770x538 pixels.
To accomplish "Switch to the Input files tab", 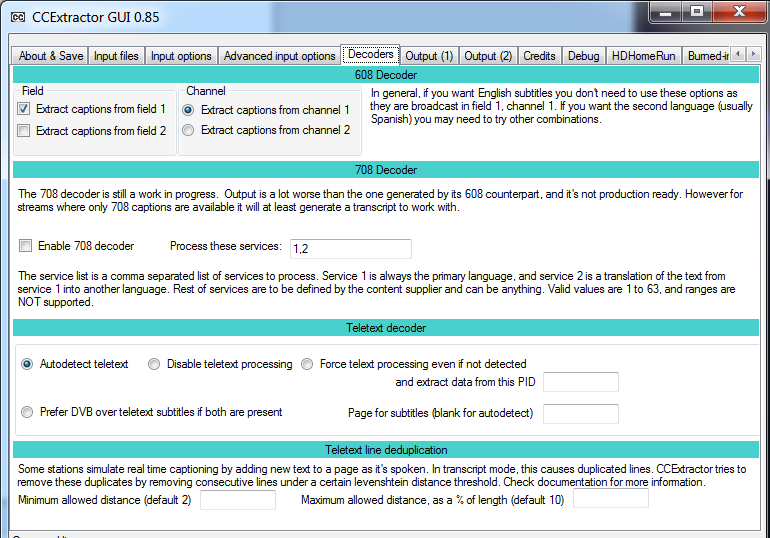I will click(x=116, y=56).
